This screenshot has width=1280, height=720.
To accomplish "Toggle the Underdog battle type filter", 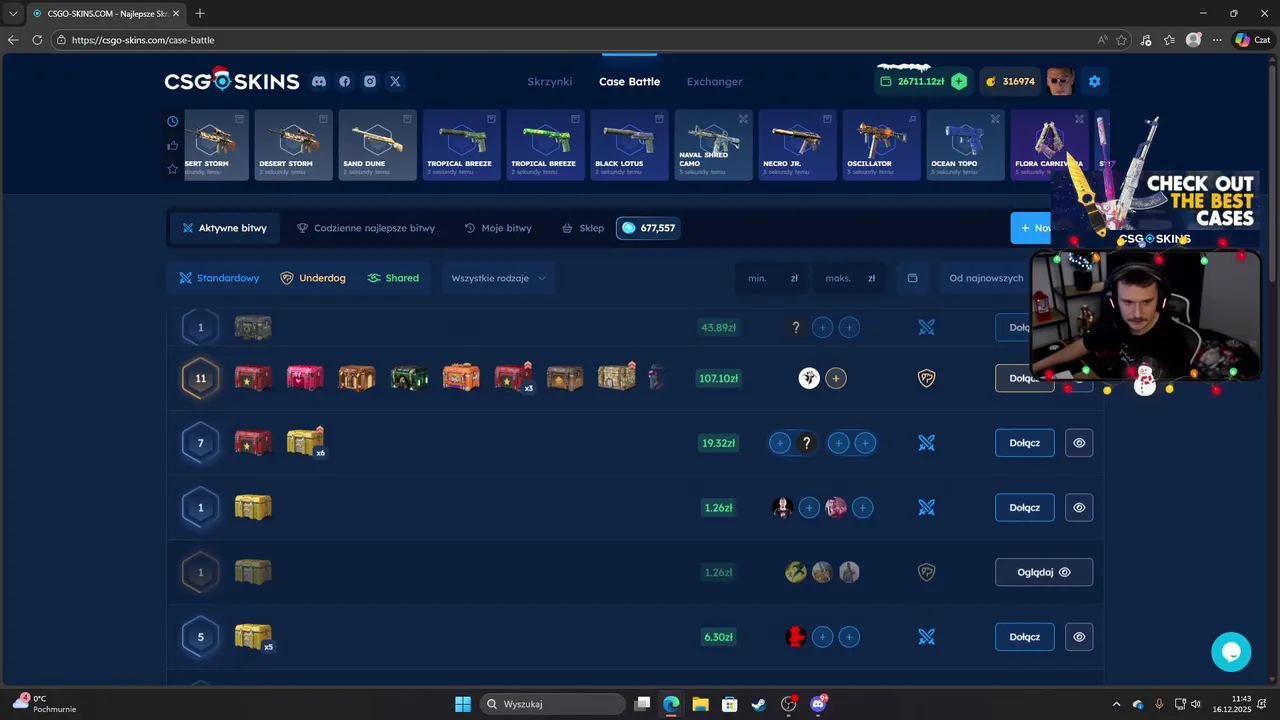I will [313, 278].
